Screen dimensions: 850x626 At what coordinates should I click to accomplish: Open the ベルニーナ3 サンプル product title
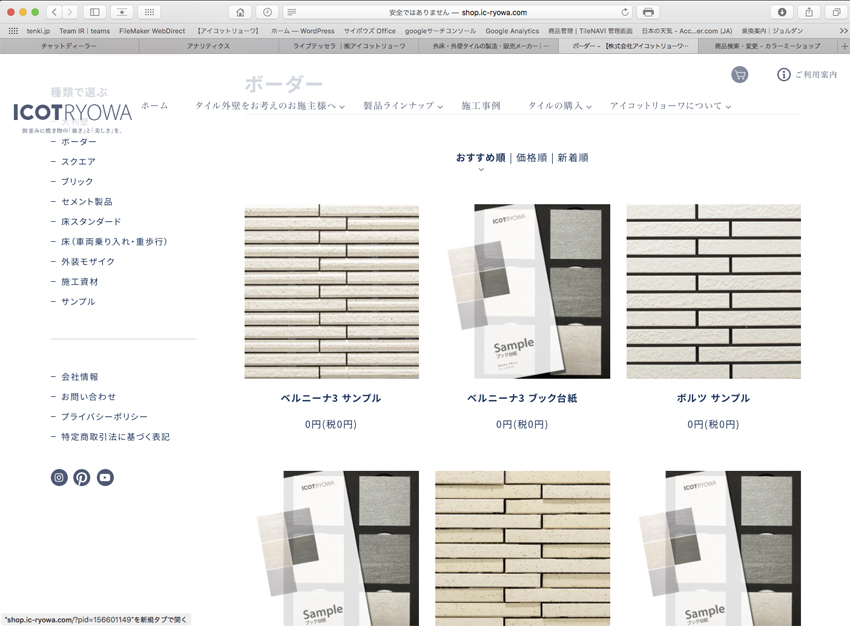click(331, 398)
